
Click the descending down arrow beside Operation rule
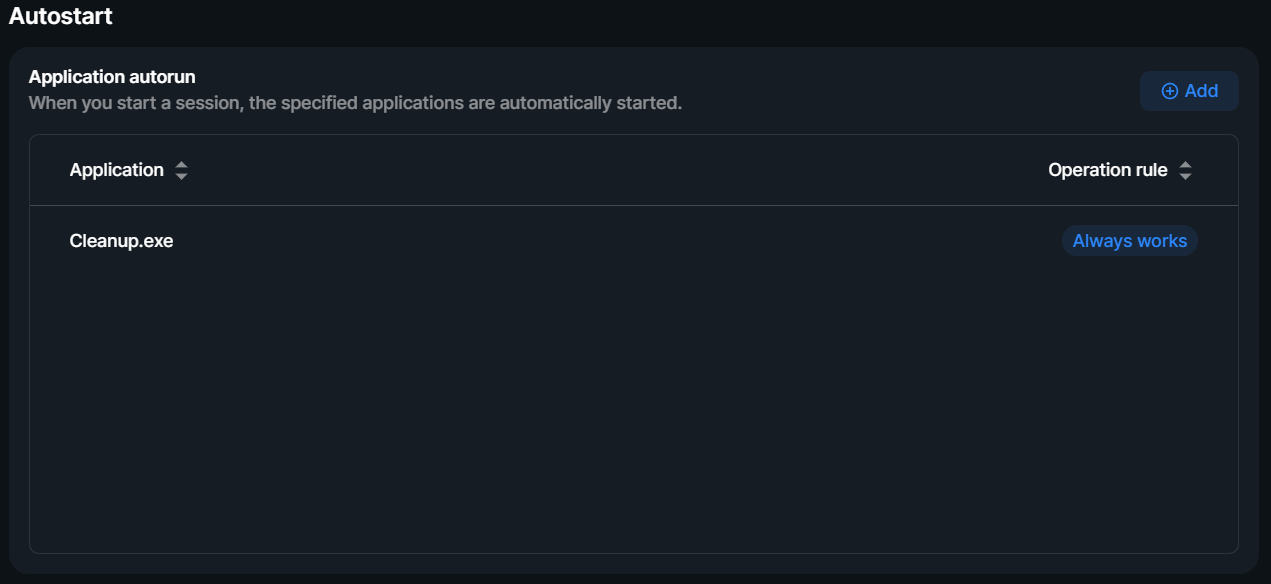pos(1185,177)
